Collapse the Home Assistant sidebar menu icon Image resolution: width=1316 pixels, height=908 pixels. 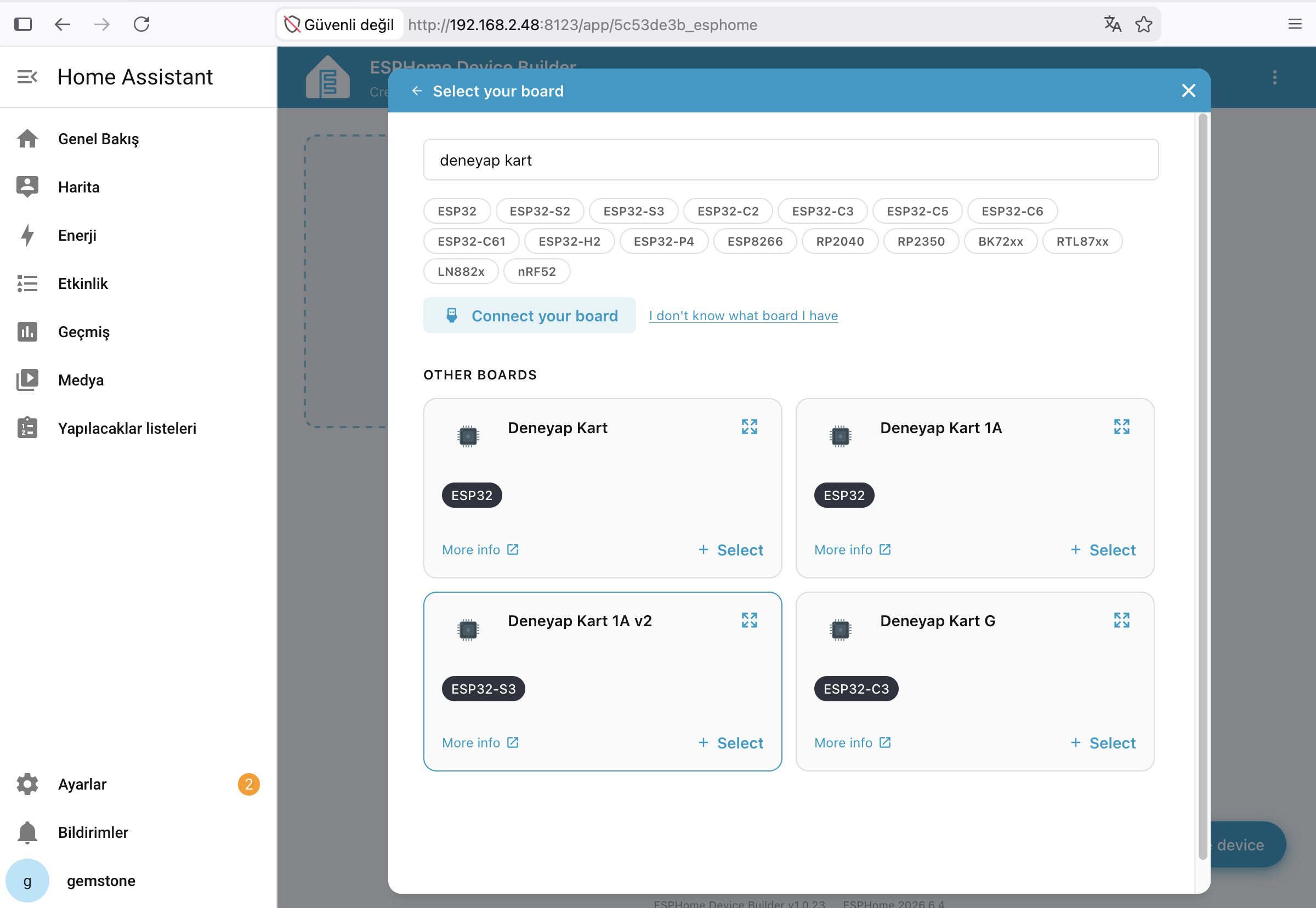27,77
